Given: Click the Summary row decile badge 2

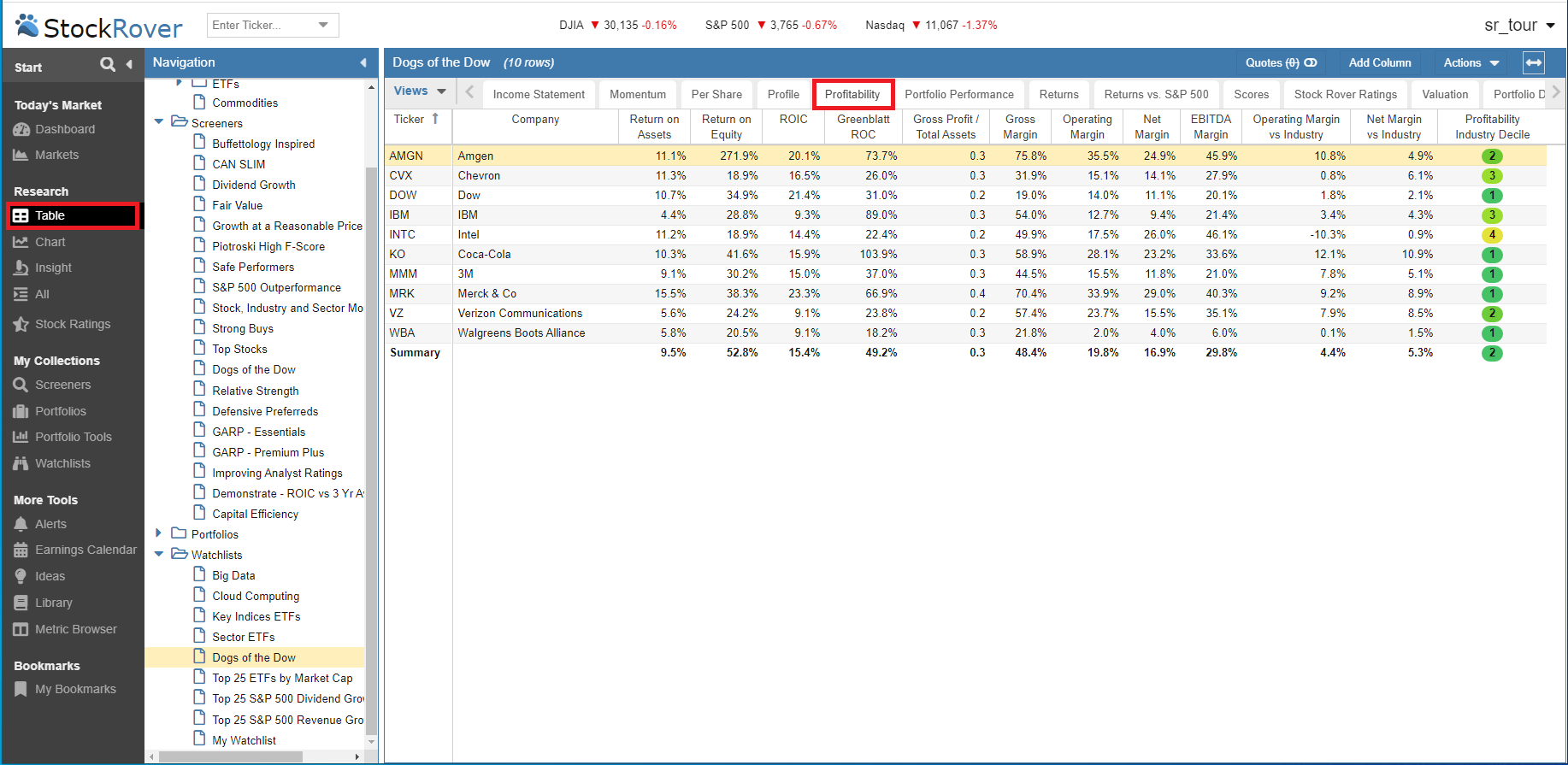Looking at the screenshot, I should (x=1492, y=352).
